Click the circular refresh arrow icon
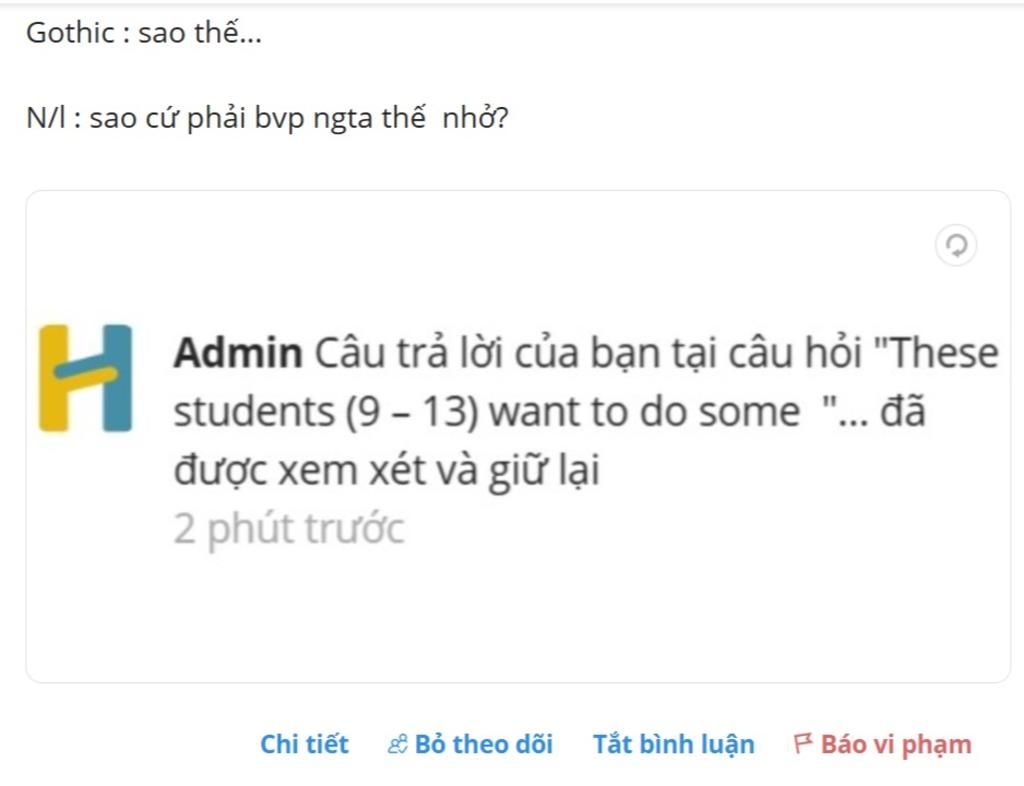Viewport: 1024px width, 786px height. [x=956, y=246]
